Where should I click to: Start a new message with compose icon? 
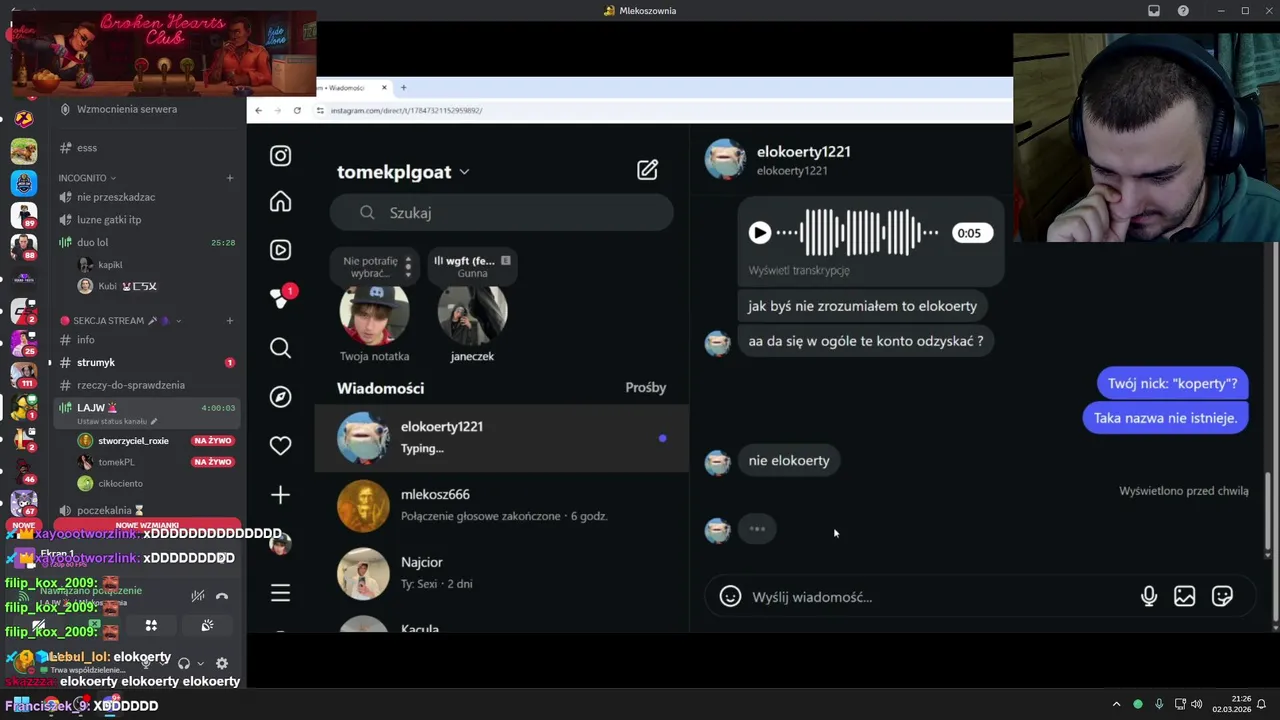(x=648, y=170)
